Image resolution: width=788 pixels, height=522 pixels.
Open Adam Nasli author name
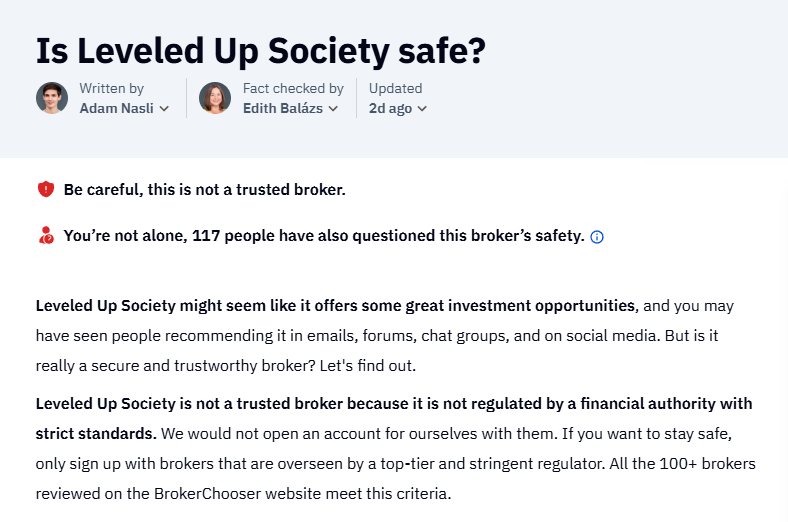(x=117, y=109)
